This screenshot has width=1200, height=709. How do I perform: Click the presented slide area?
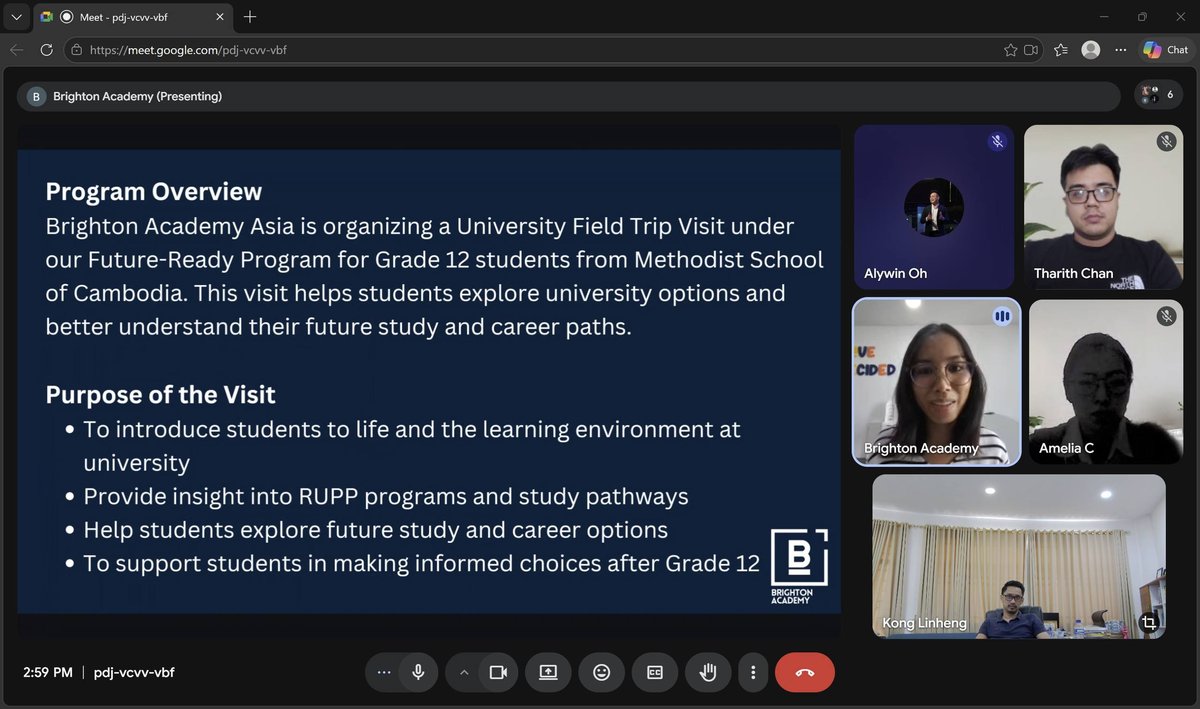point(429,381)
